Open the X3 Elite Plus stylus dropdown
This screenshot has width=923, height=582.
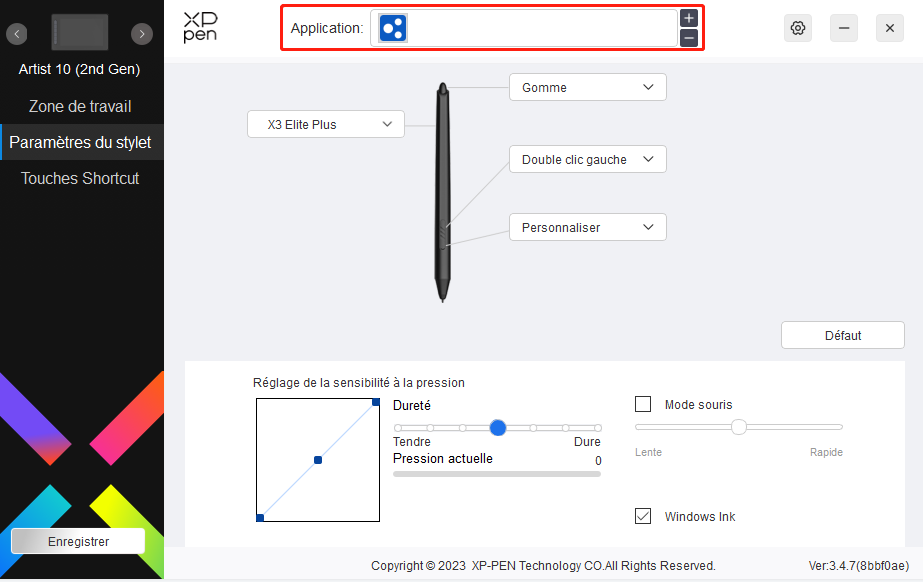(326, 124)
